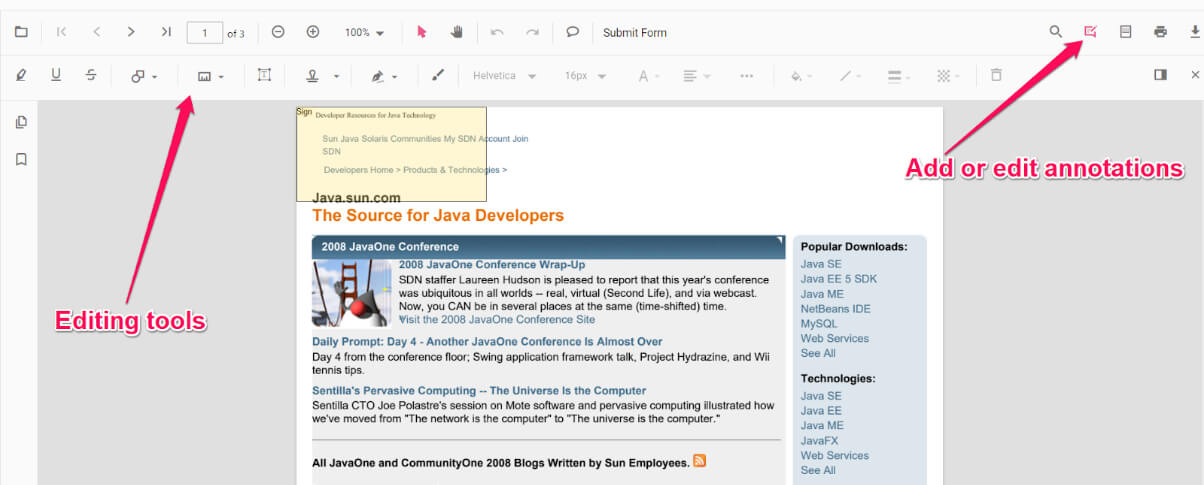Screen dimensions: 1204x485
Task: Zoom in with the plus icon
Action: [x=313, y=32]
